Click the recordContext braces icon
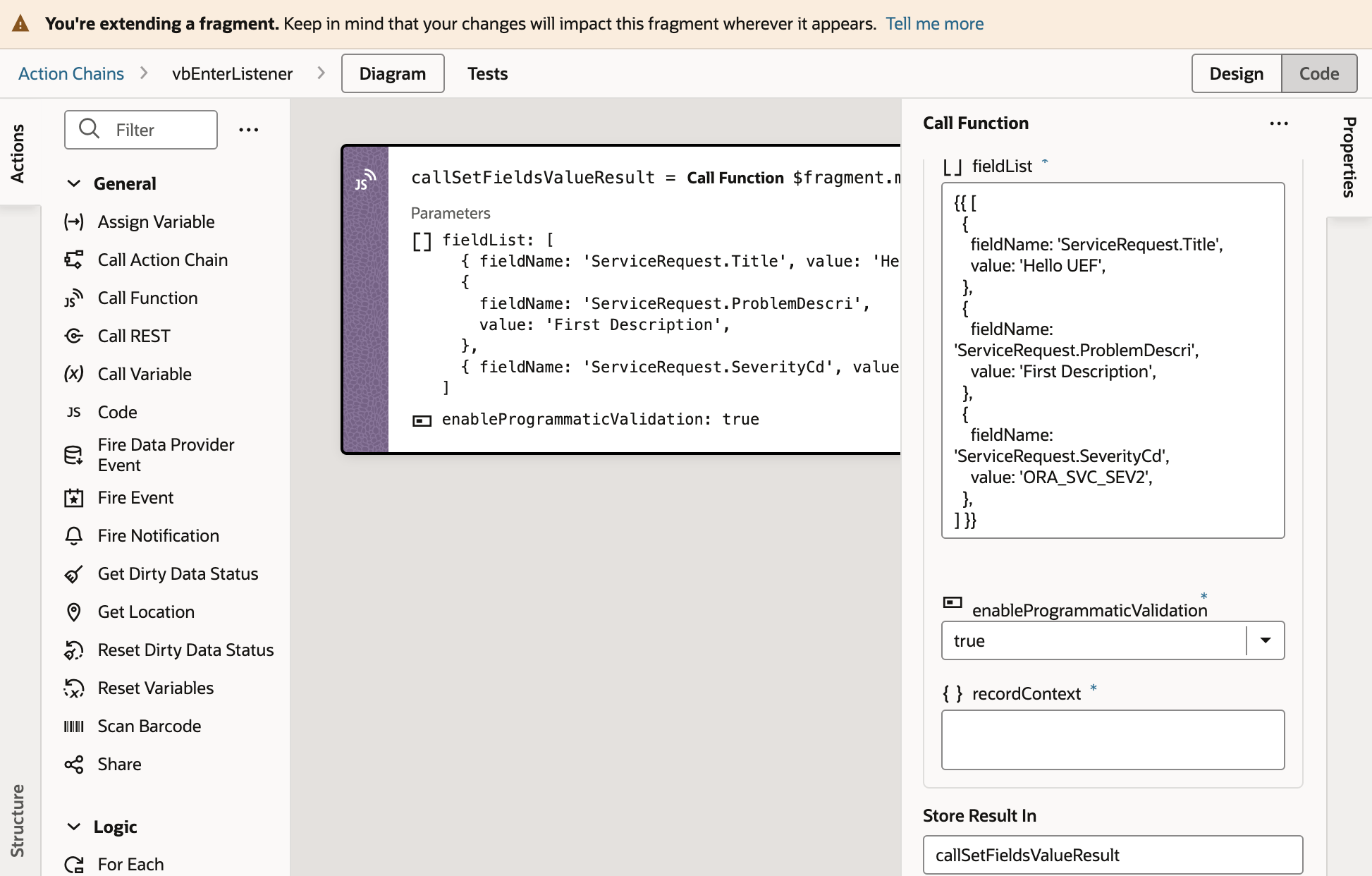Screen dimensions: 1372x876 [x=953, y=694]
